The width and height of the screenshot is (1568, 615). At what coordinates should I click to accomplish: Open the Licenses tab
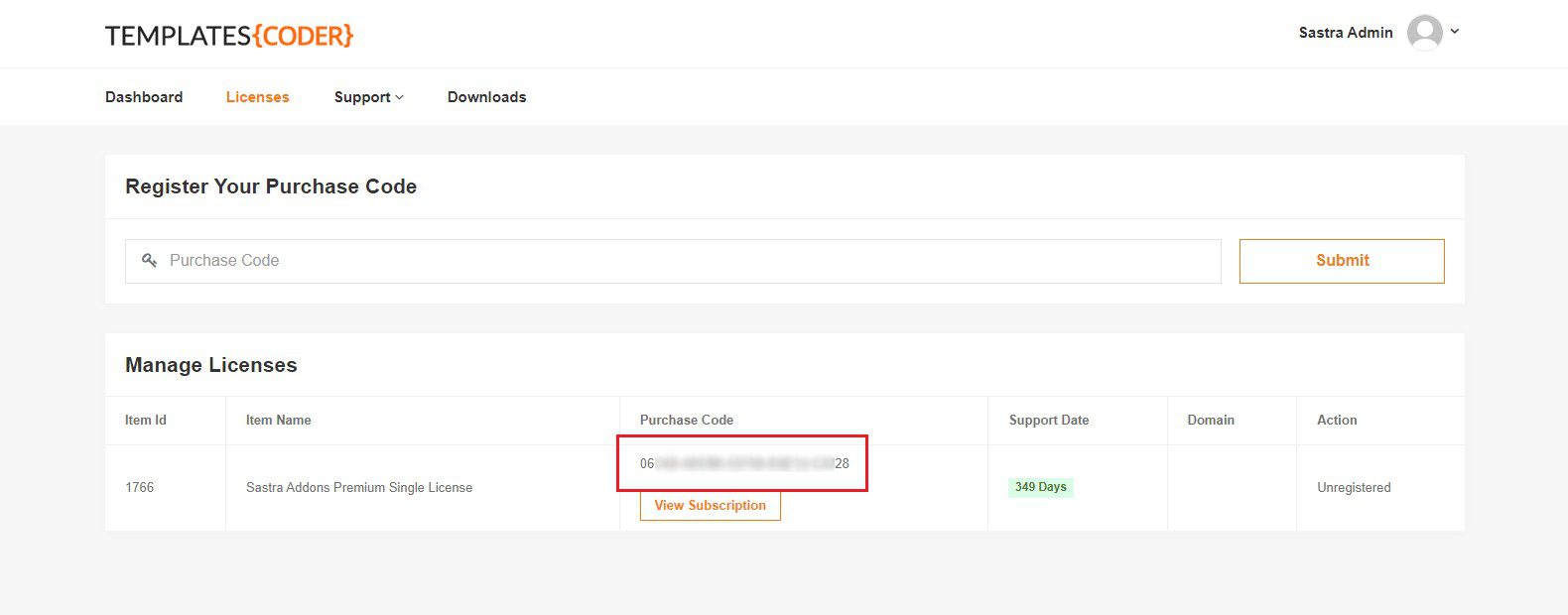[258, 97]
